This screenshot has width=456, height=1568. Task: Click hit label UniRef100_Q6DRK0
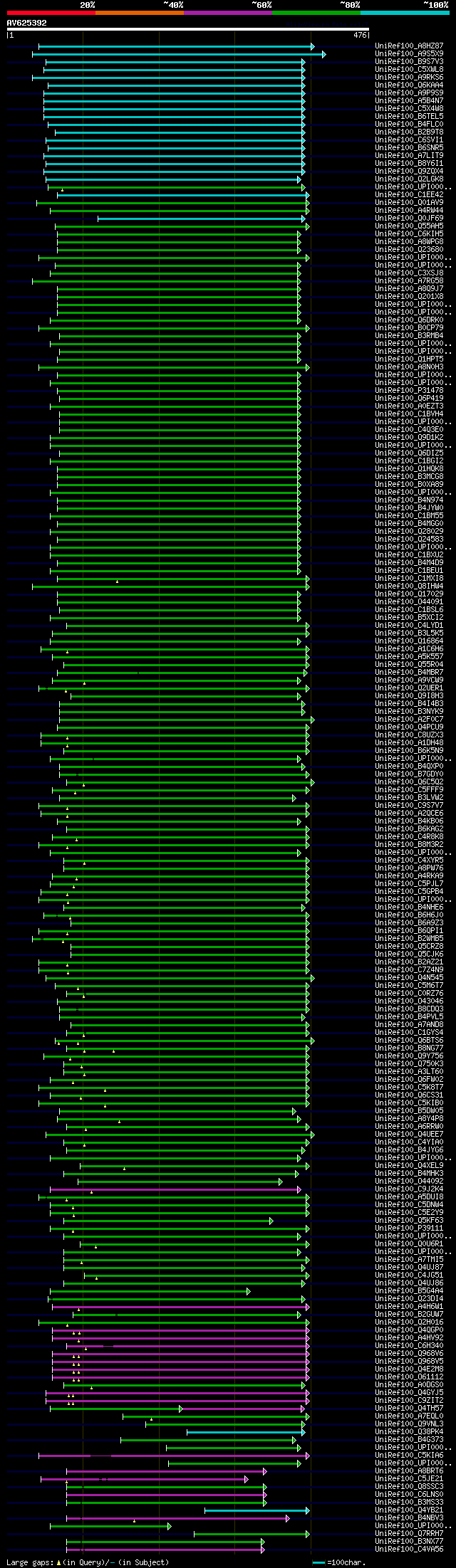click(x=409, y=320)
